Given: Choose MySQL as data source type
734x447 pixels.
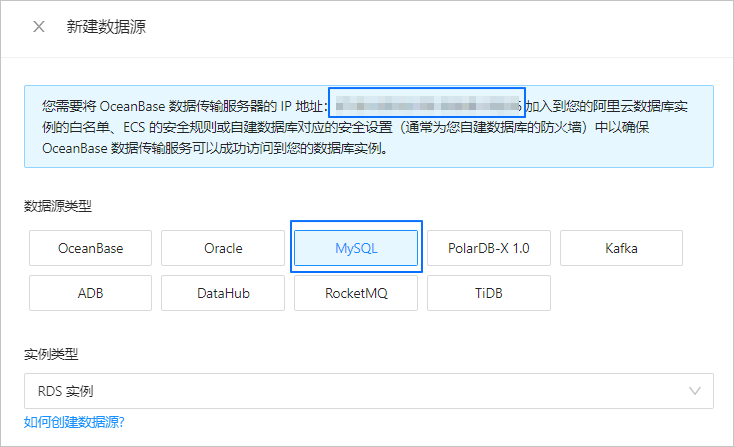Looking at the screenshot, I should 356,248.
